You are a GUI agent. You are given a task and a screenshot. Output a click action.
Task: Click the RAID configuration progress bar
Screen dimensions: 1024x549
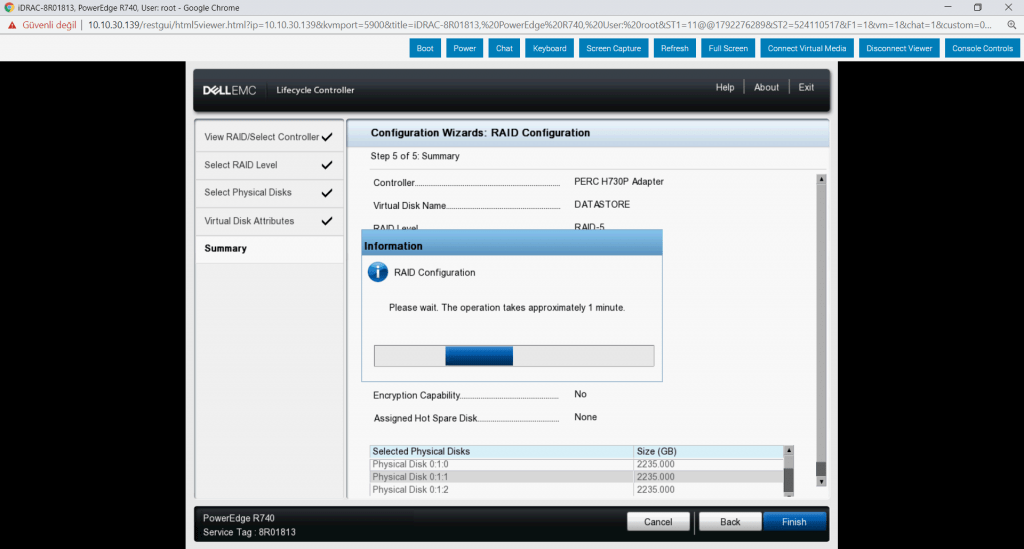tap(513, 356)
